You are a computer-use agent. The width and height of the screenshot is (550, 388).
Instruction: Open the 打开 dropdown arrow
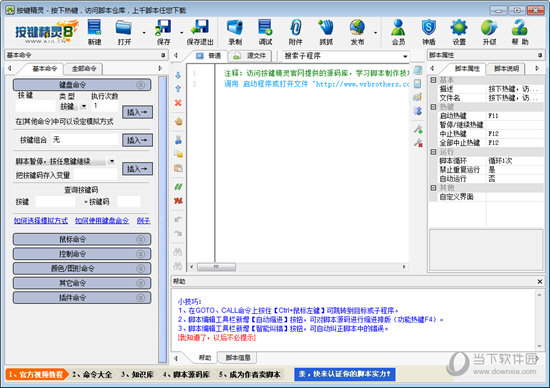(144, 33)
